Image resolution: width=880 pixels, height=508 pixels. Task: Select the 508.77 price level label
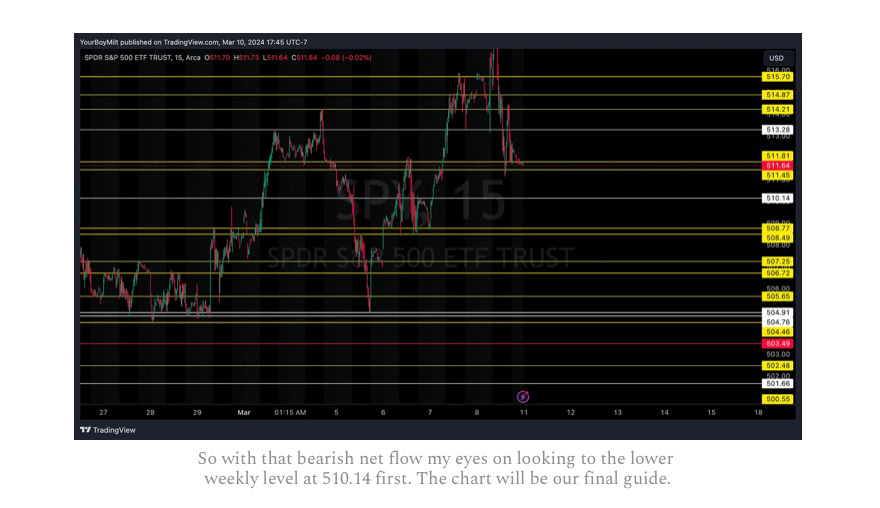click(x=777, y=228)
